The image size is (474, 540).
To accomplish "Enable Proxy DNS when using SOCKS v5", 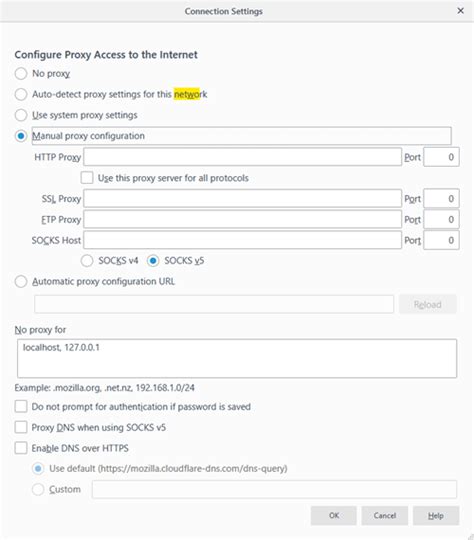I will 21,427.
